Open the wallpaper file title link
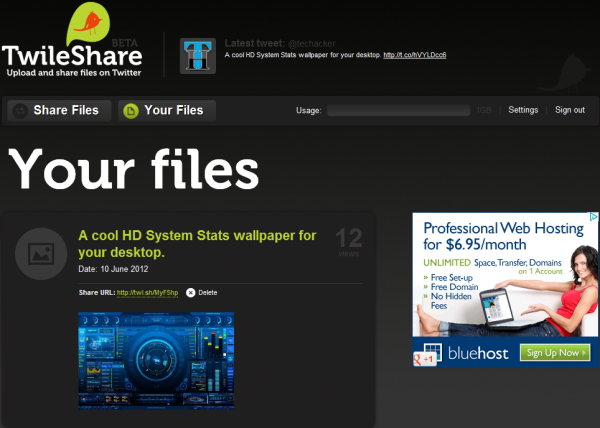Viewport: 600px width, 428px height. (197, 244)
